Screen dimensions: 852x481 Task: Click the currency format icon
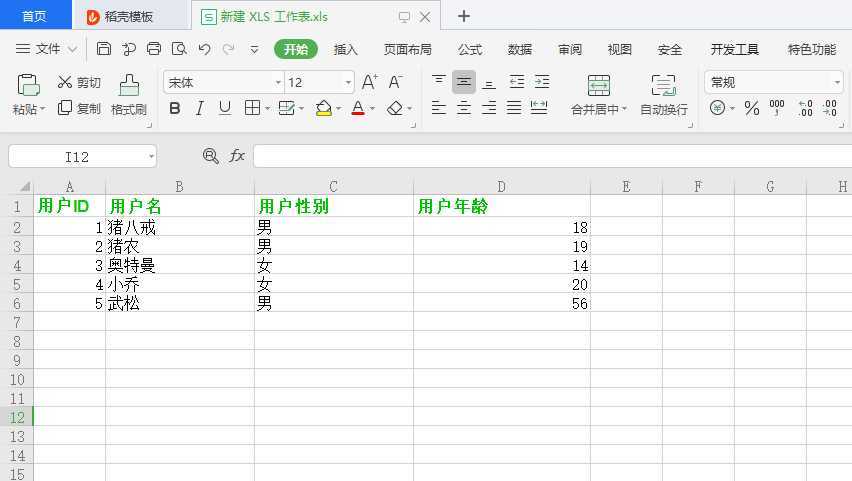[x=717, y=108]
